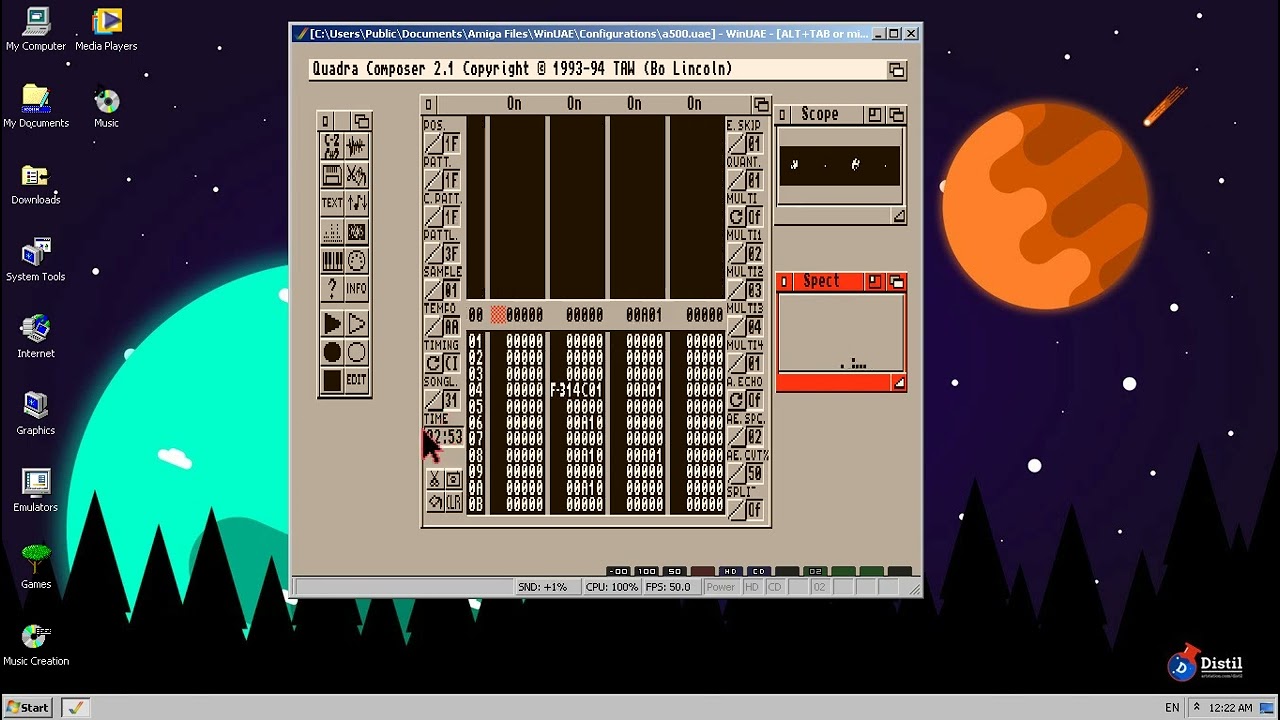Click the scissors cut icon below TIME
1280x720 pixels.
pyautogui.click(x=435, y=480)
